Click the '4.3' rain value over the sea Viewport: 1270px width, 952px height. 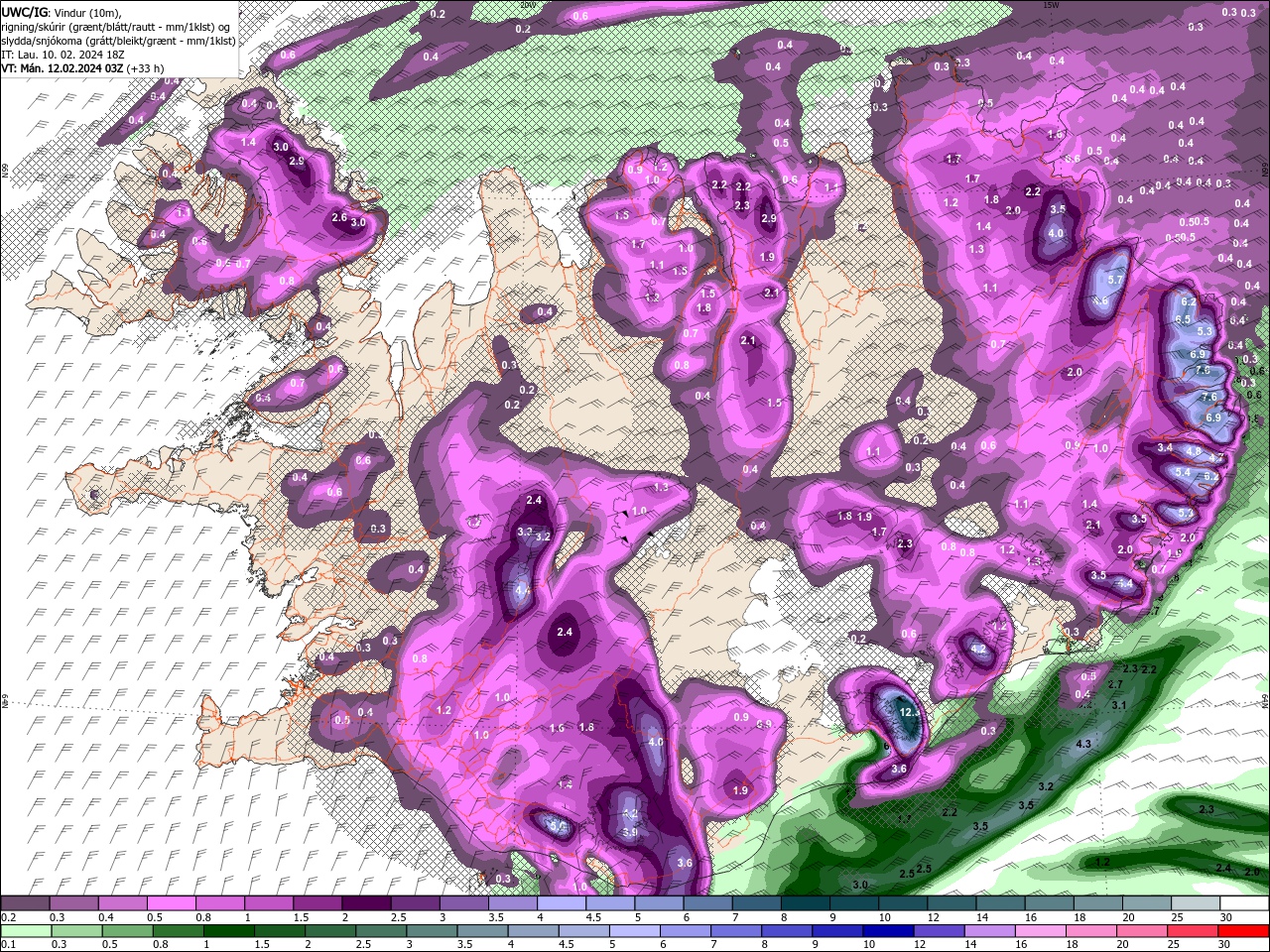tap(1083, 744)
